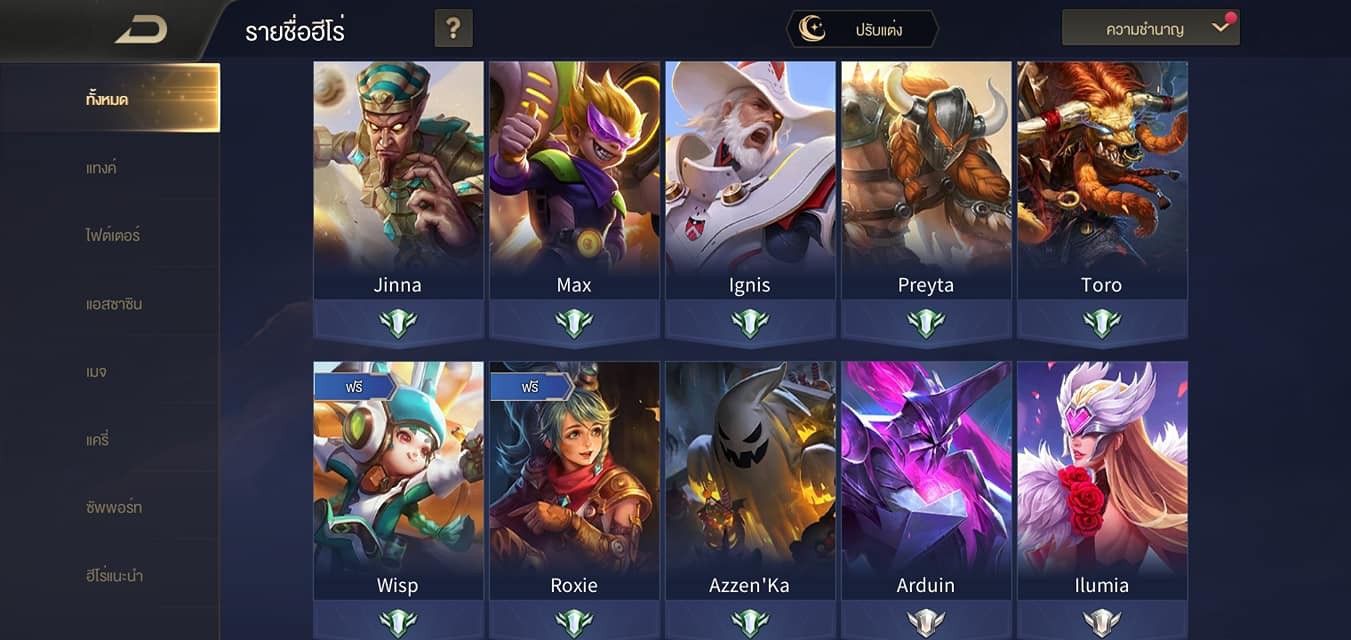Viewport: 1351px width, 640px height.
Task: Click the back arrow icon
Action: click(141, 30)
